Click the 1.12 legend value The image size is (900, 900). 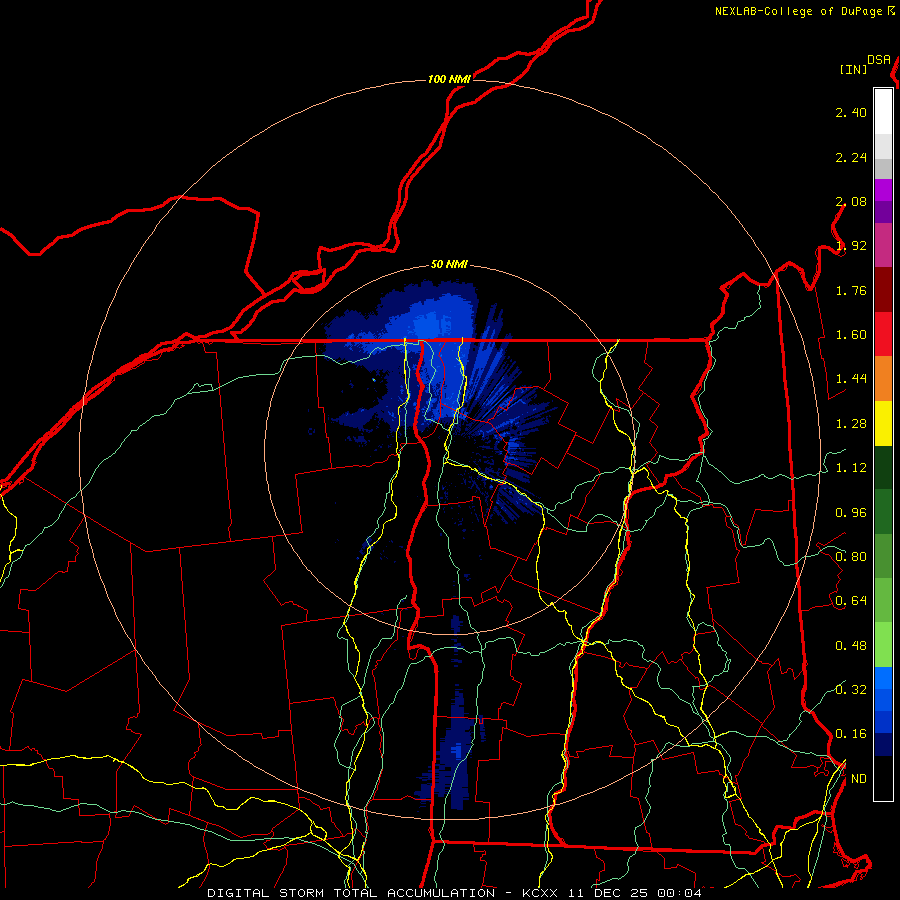pyautogui.click(x=851, y=468)
